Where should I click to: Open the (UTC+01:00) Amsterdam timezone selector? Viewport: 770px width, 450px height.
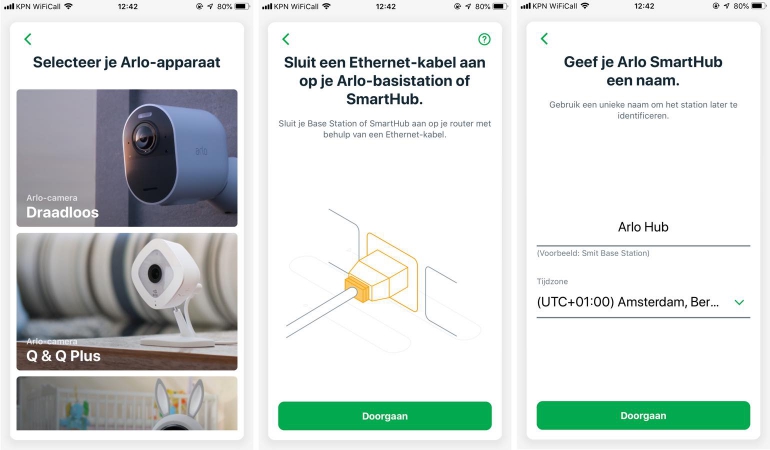point(643,302)
